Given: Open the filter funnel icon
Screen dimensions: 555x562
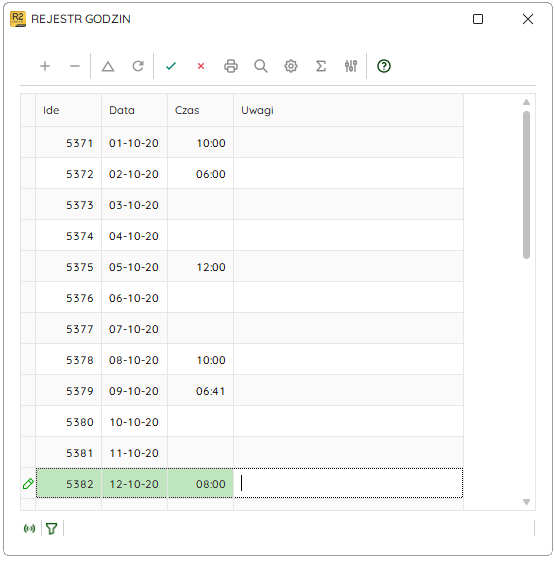Looking at the screenshot, I should coord(52,528).
